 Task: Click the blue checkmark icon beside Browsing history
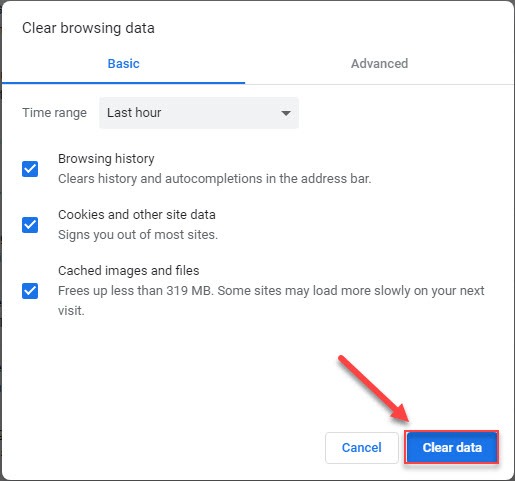coord(30,169)
